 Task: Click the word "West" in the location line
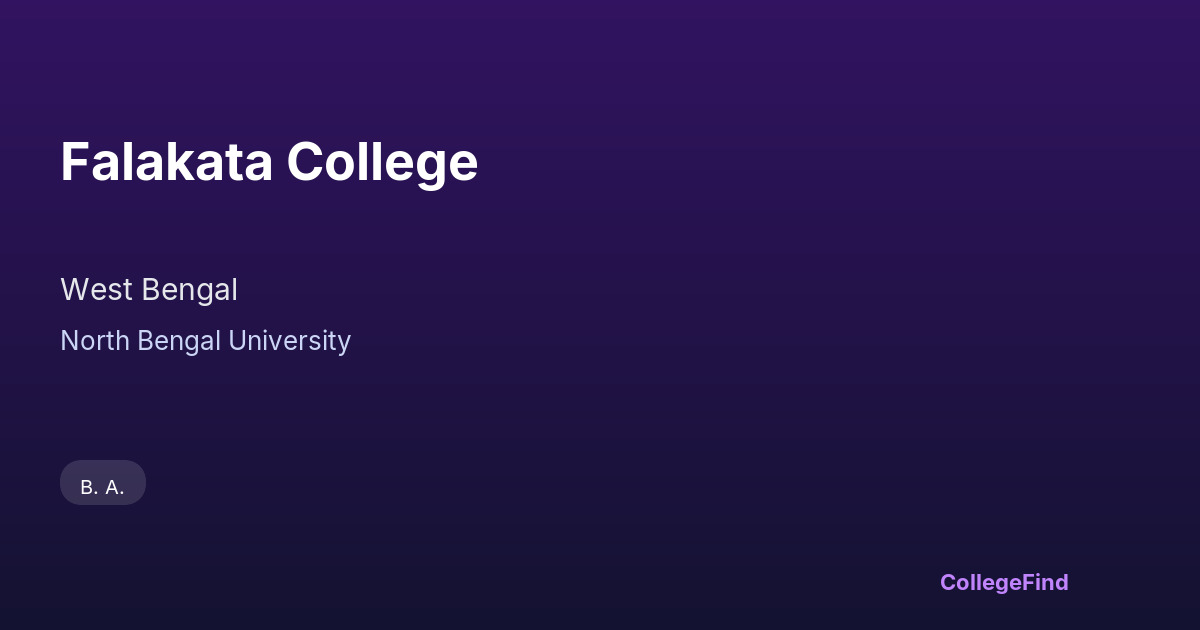tap(97, 290)
